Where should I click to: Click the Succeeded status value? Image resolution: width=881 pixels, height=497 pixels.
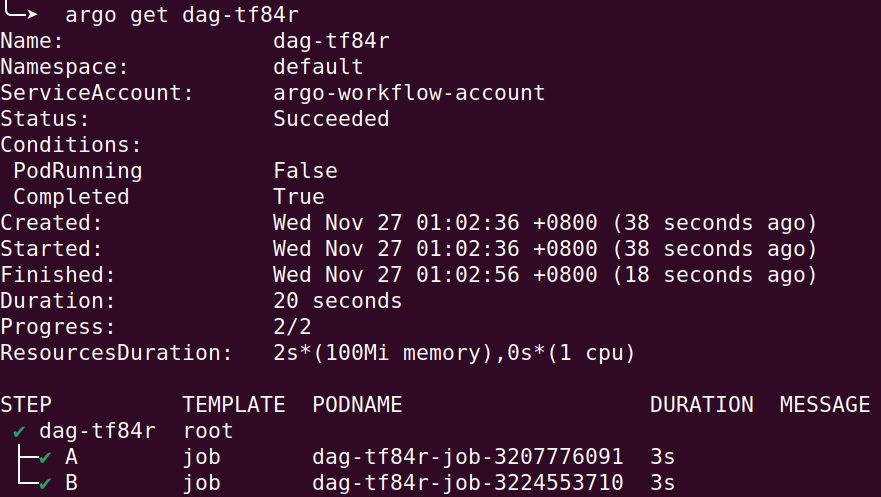(x=331, y=119)
